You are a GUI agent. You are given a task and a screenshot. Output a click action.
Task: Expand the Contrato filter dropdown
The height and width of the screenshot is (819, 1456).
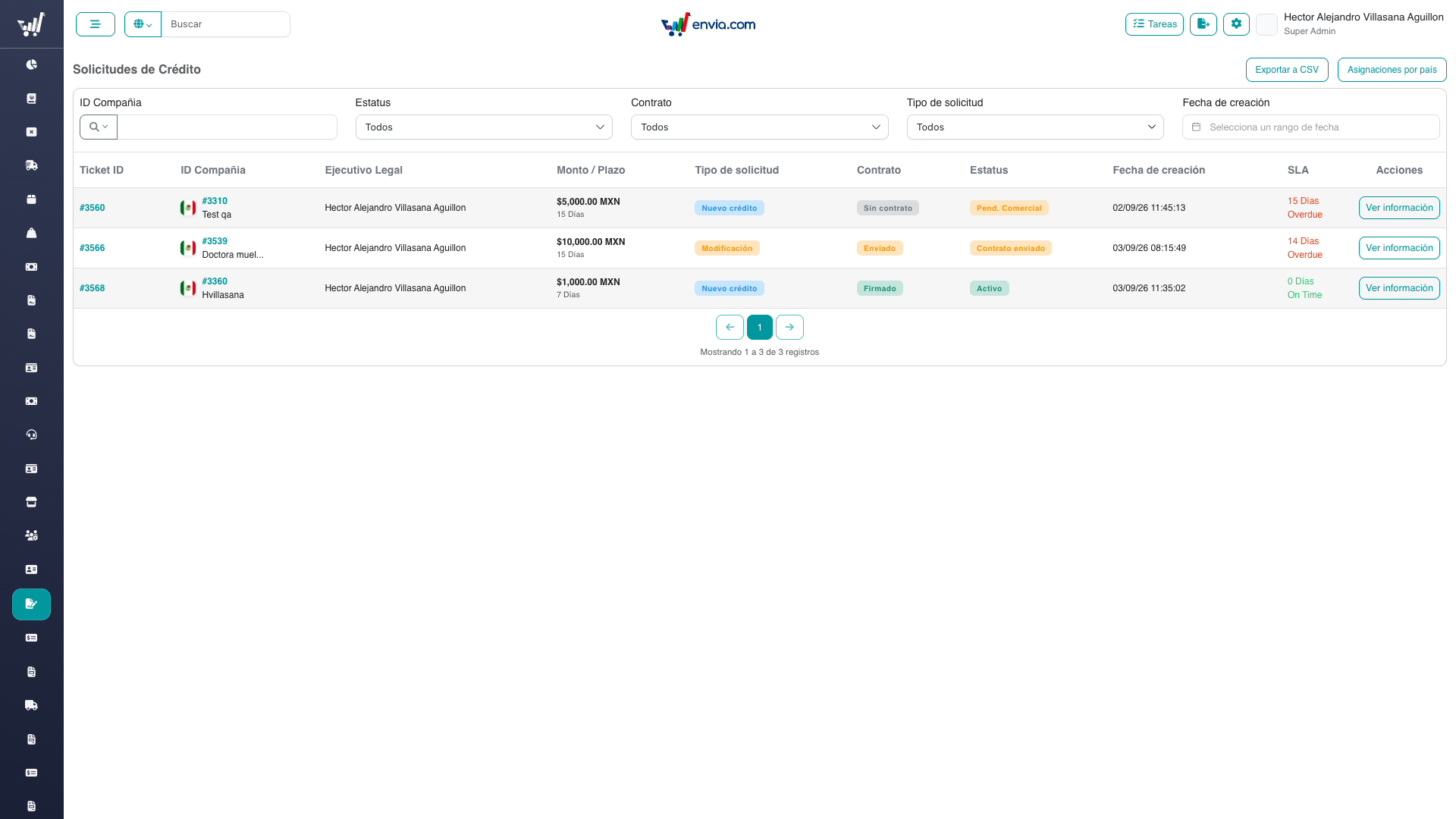pos(759,127)
